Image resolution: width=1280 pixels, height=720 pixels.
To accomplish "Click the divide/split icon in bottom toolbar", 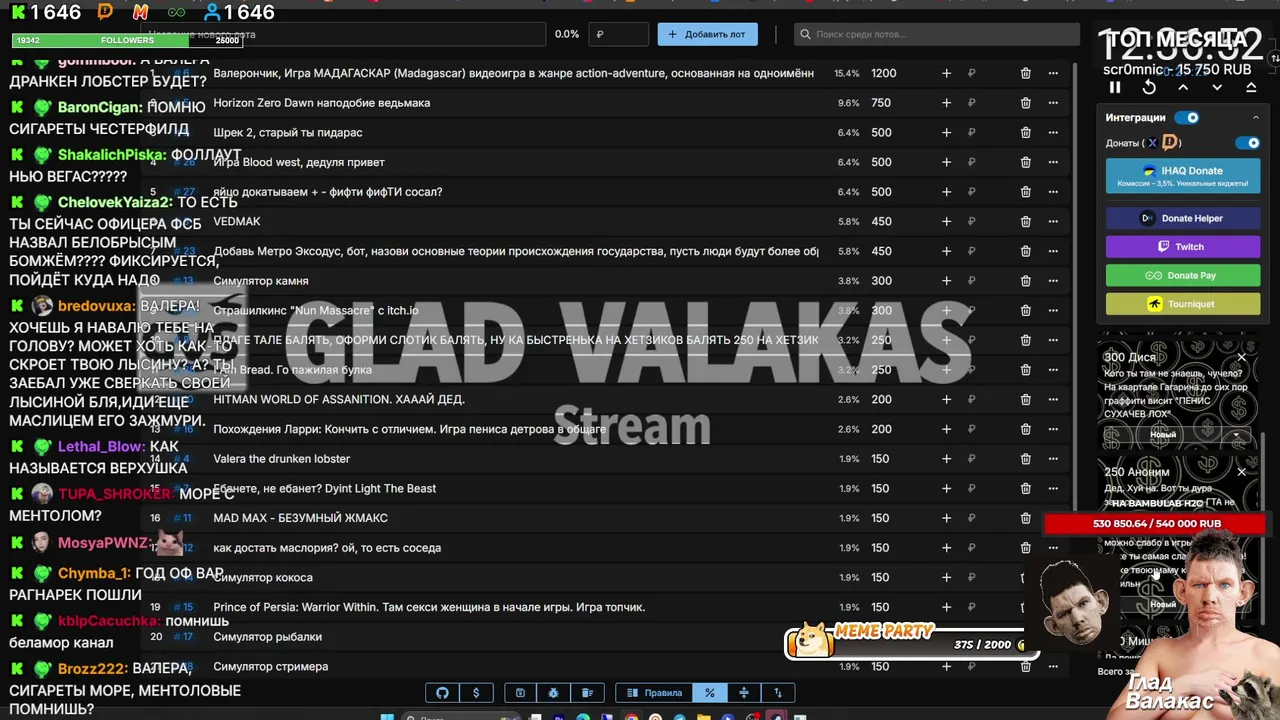I will [x=743, y=692].
